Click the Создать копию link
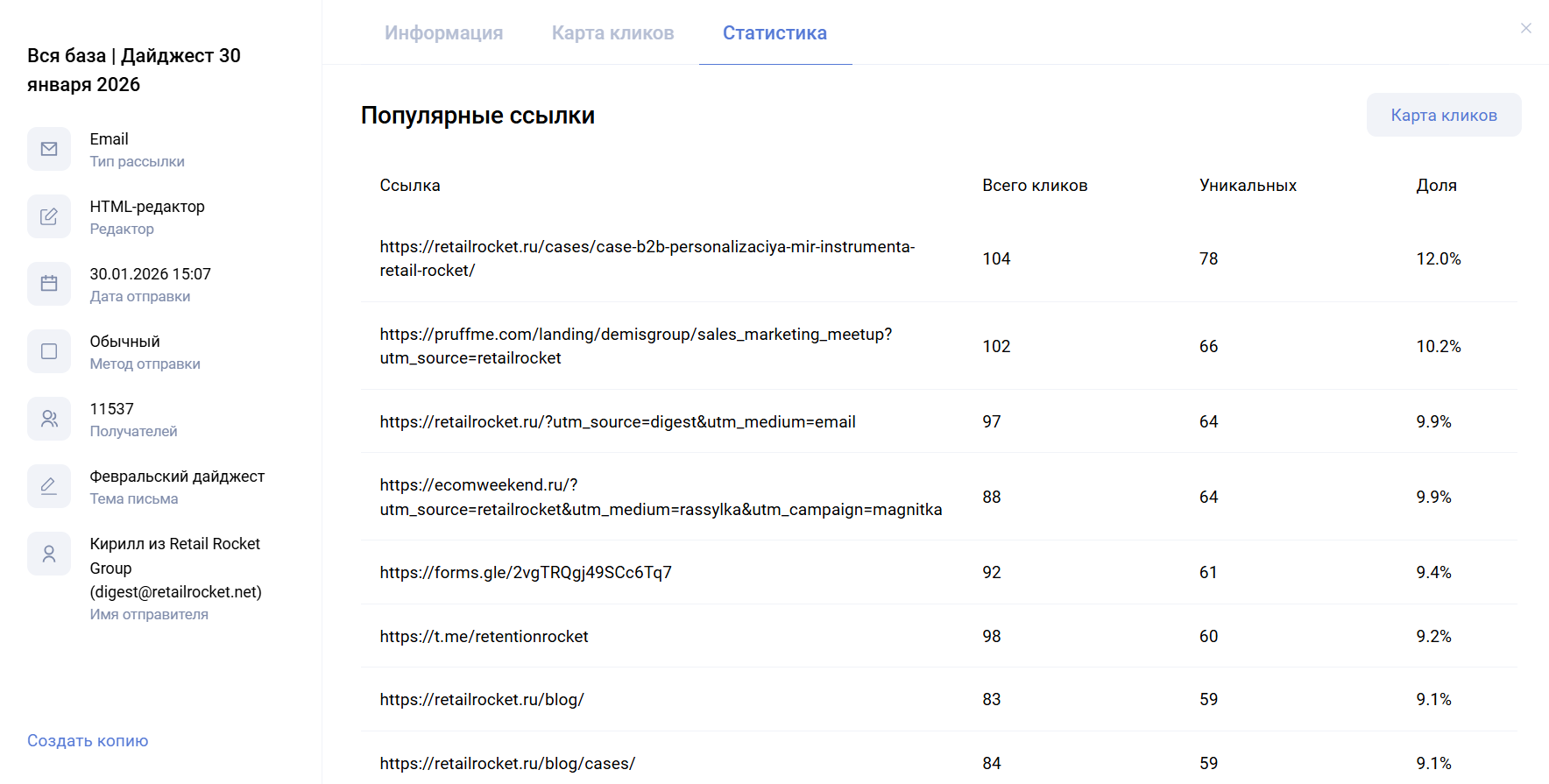The width and height of the screenshot is (1549, 784). (88, 741)
